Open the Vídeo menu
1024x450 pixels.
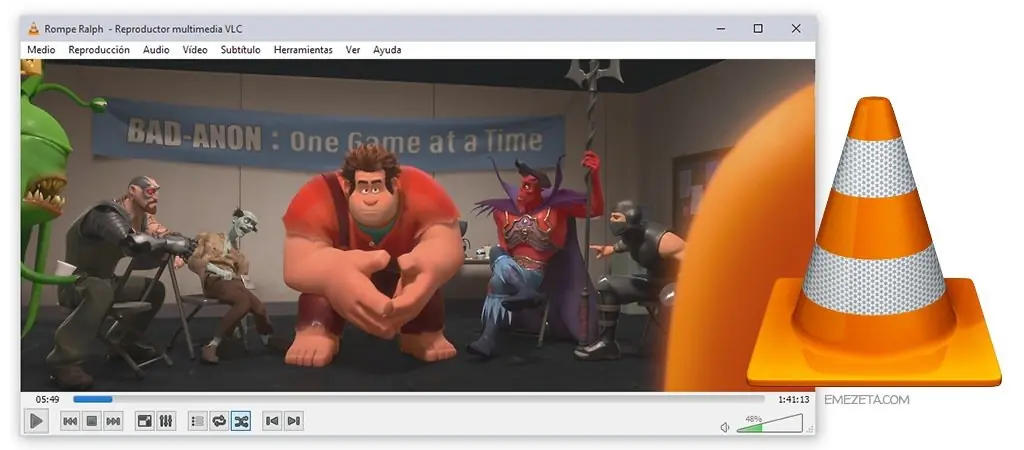(x=195, y=50)
